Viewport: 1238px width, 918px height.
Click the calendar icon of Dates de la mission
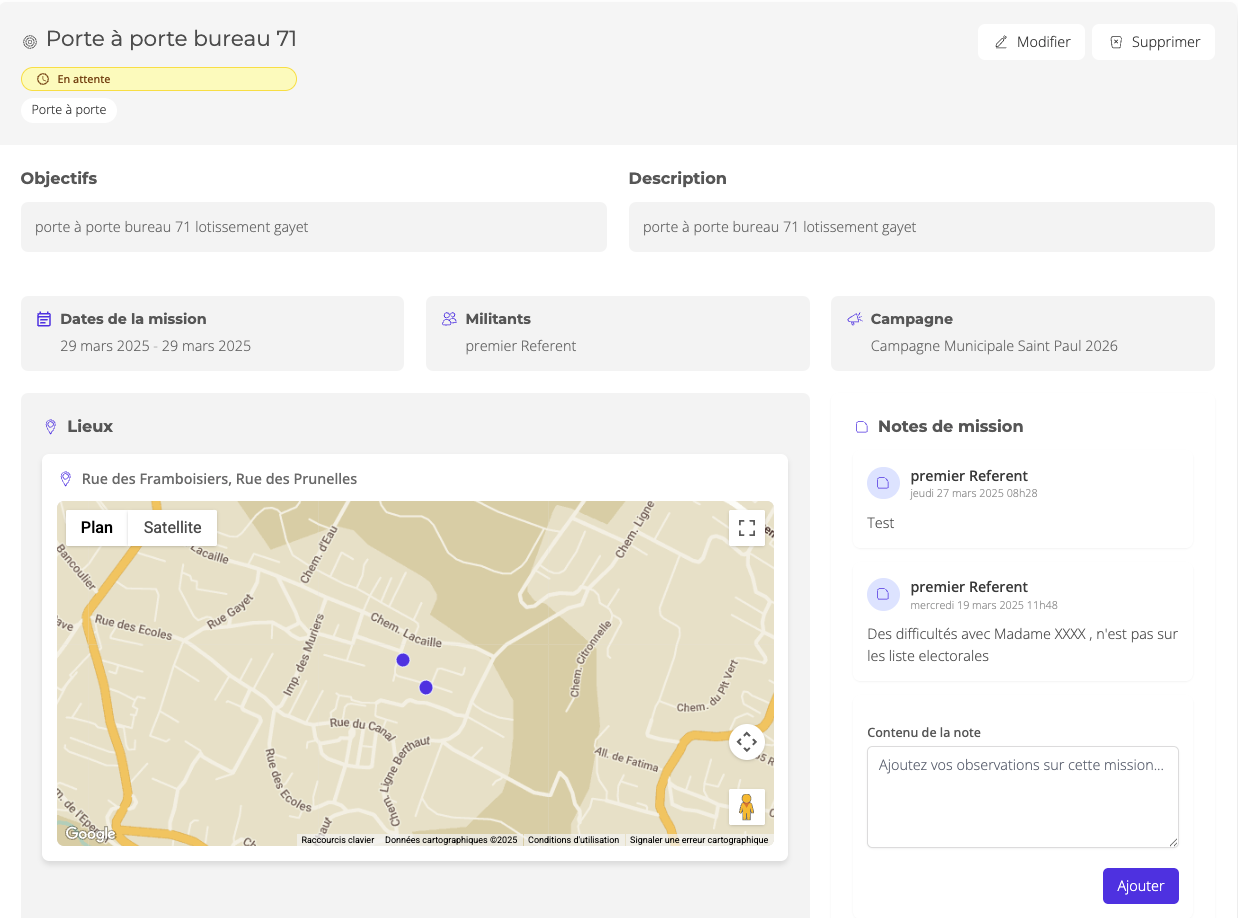44,319
